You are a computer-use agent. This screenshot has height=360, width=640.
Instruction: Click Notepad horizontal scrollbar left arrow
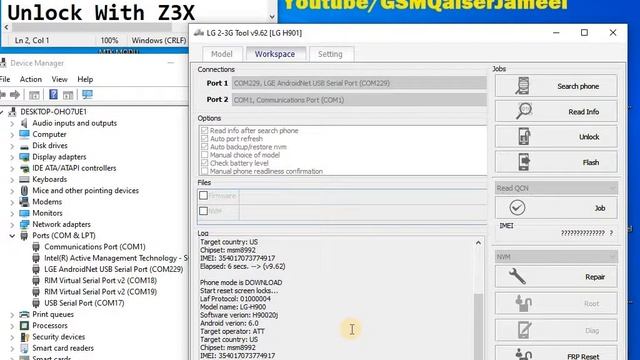[x=6, y=27]
